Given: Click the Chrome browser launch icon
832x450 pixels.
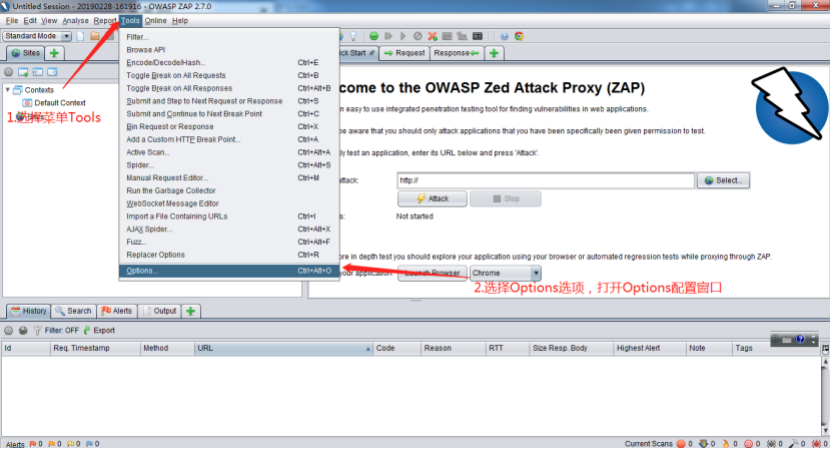Looking at the screenshot, I should tap(519, 36).
